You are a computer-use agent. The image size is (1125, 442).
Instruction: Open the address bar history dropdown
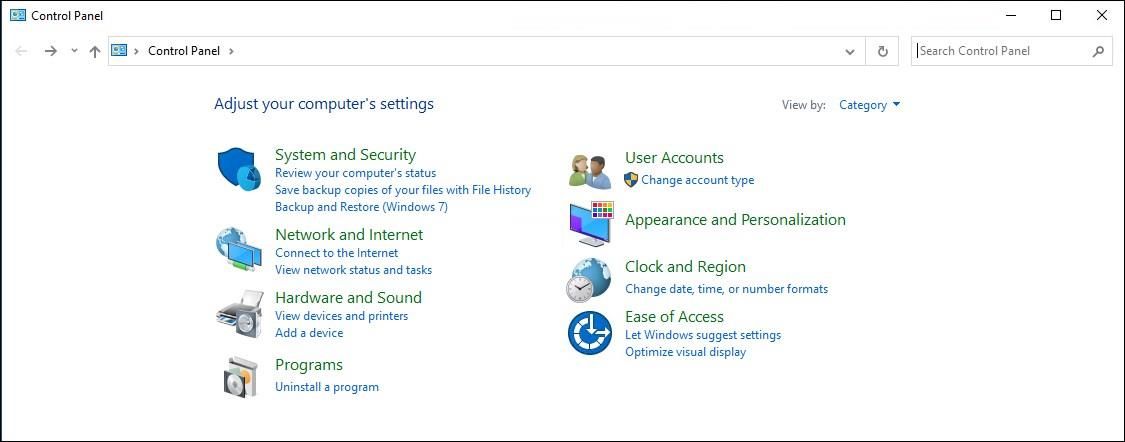coord(850,51)
